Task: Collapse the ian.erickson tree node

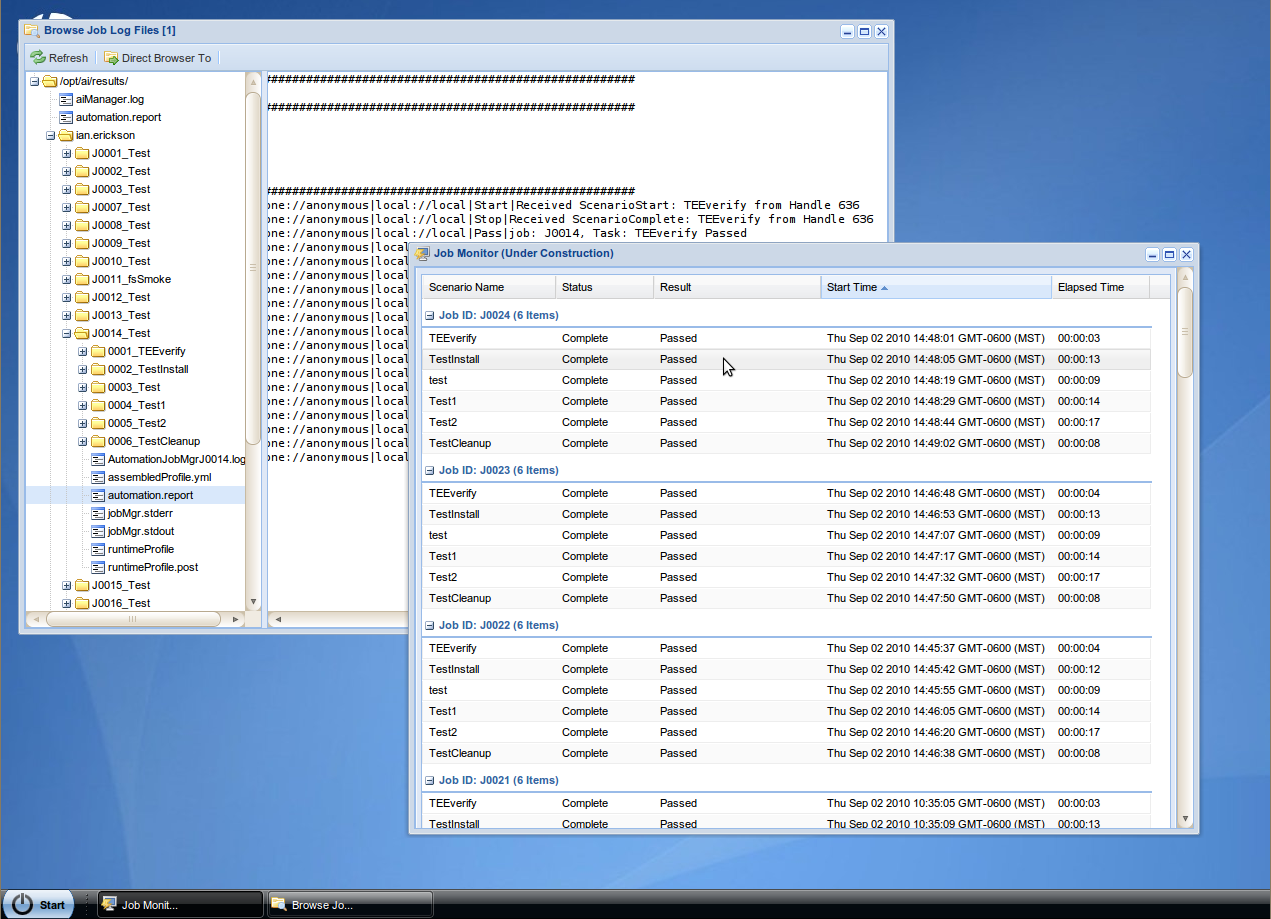Action: 51,135
